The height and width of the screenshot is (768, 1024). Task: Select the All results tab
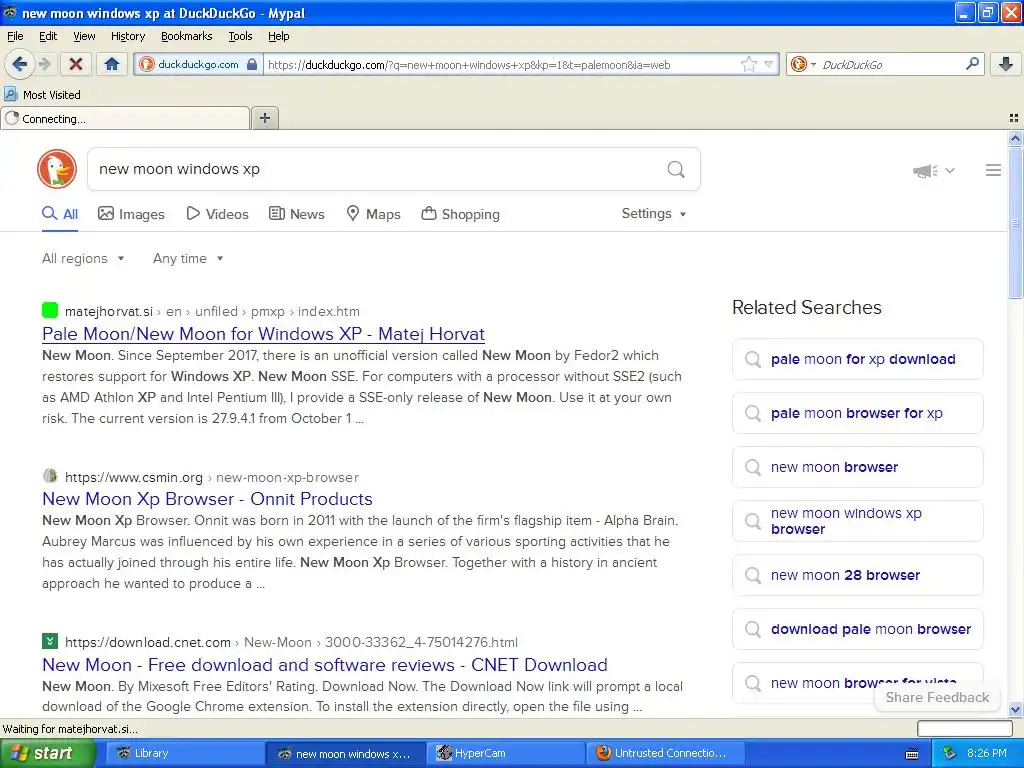59,214
